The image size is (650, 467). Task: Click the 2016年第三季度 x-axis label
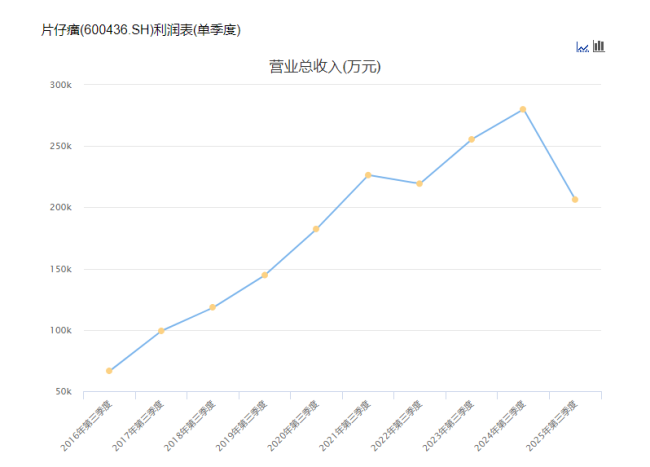(87, 422)
